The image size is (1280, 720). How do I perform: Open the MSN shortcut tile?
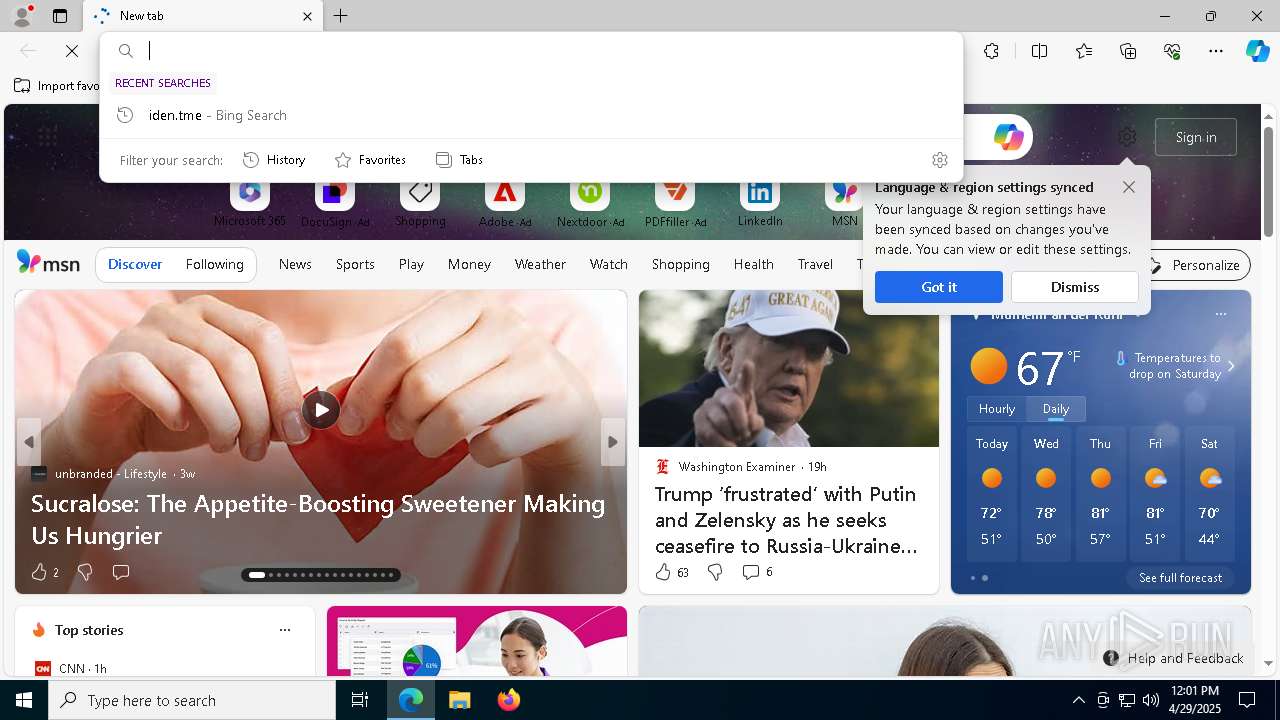(845, 204)
